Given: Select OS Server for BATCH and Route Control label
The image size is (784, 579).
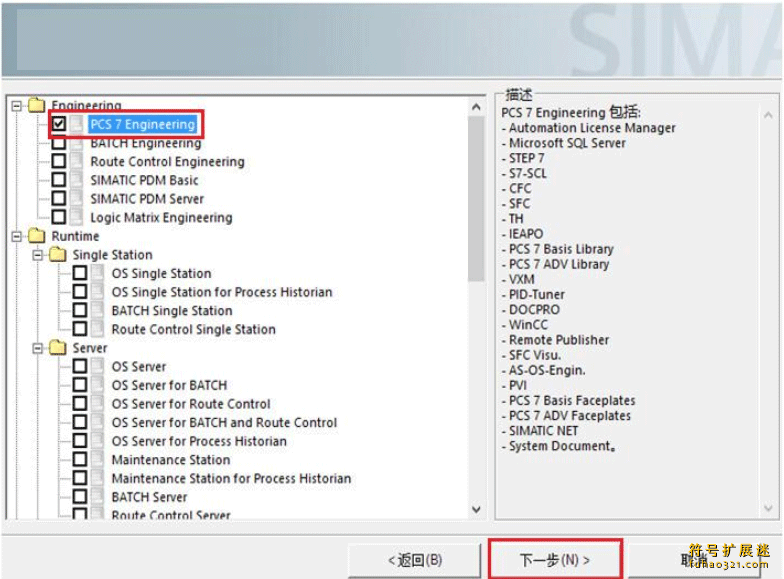Looking at the screenshot, I should pos(224,422).
